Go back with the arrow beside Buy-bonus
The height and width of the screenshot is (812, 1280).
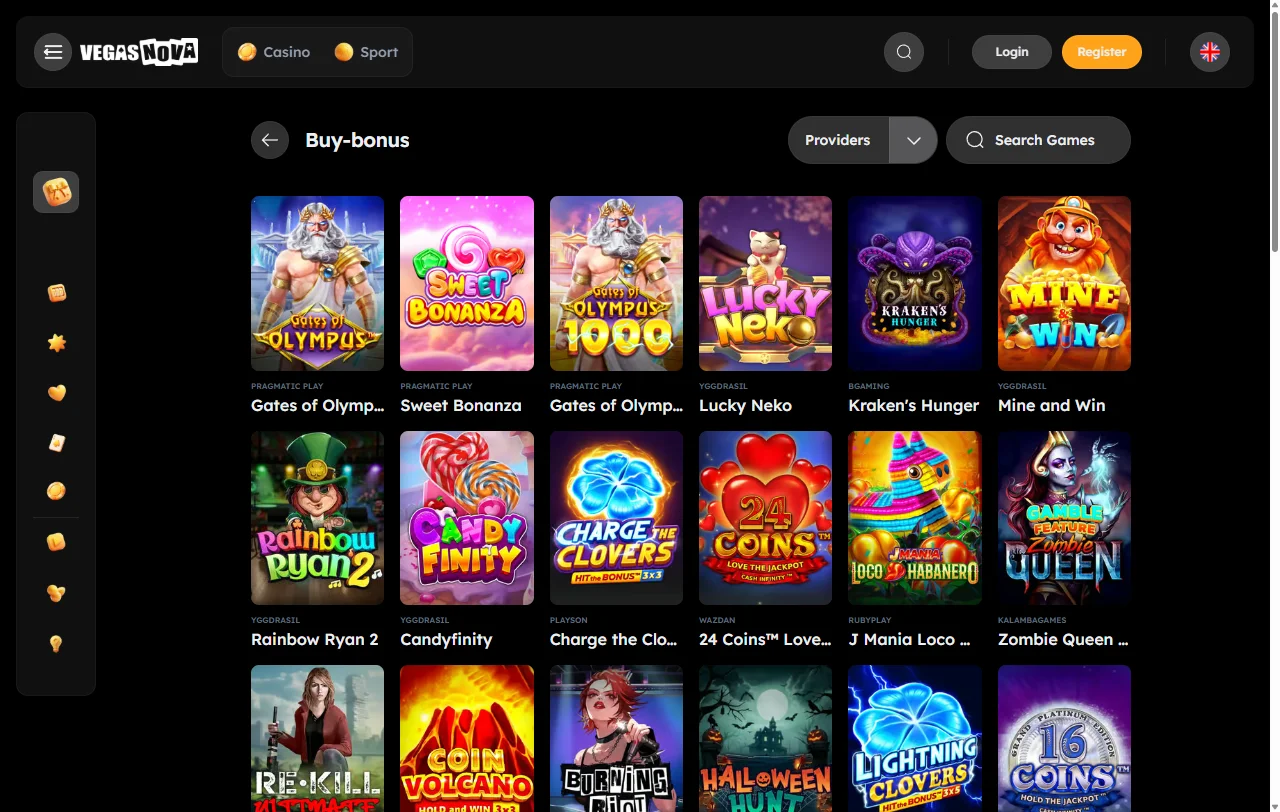(x=270, y=140)
